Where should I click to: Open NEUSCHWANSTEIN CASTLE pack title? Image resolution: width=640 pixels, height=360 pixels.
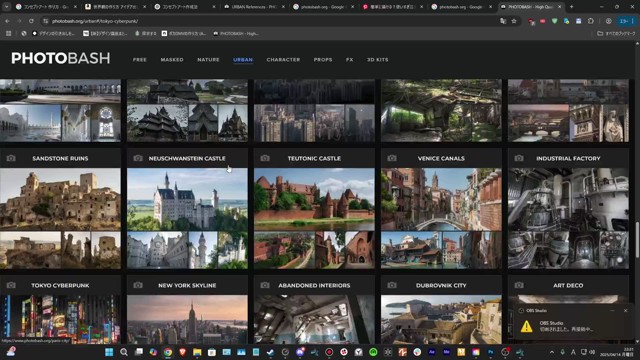pyautogui.click(x=187, y=158)
